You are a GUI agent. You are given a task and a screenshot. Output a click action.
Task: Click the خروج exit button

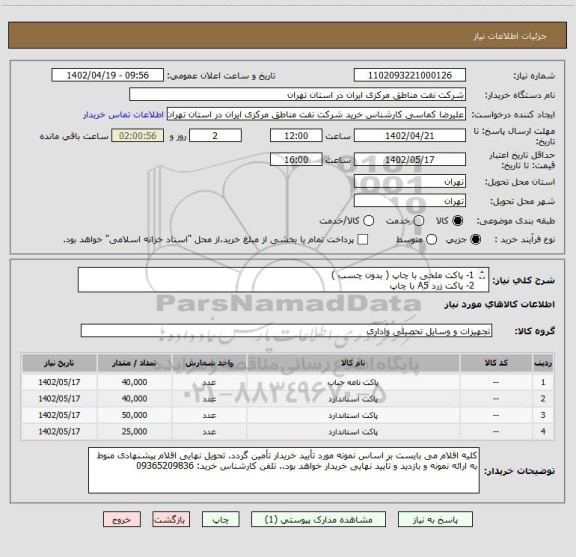[x=122, y=520]
